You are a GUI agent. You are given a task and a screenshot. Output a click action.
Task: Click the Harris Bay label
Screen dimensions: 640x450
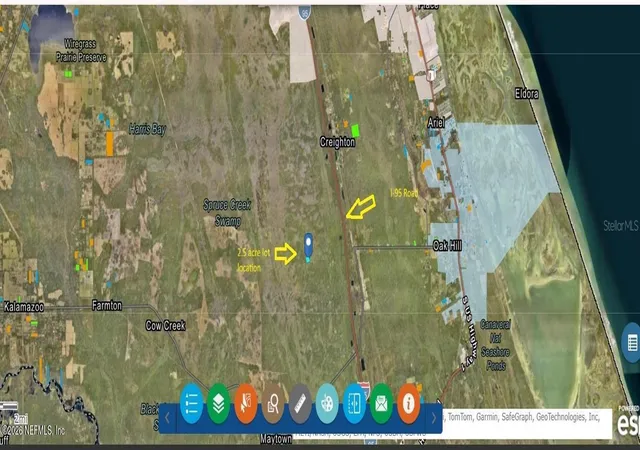click(147, 129)
